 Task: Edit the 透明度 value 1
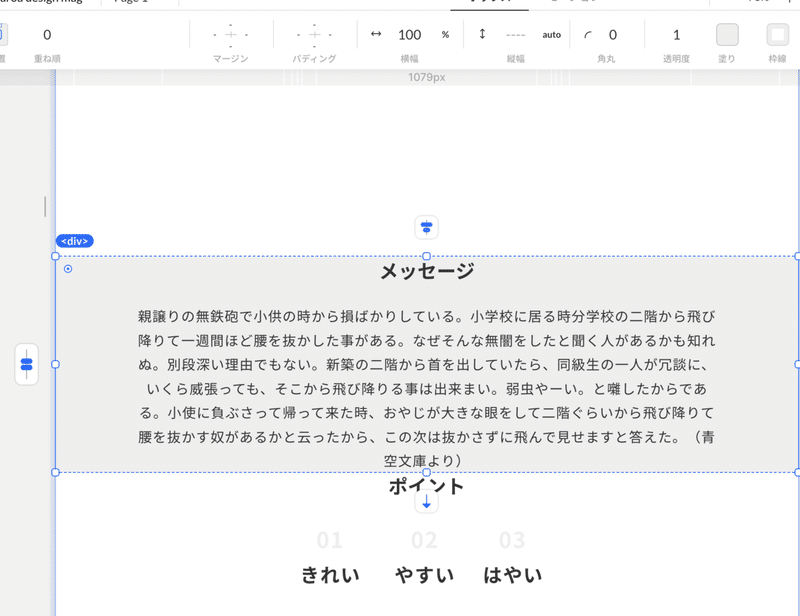677,35
